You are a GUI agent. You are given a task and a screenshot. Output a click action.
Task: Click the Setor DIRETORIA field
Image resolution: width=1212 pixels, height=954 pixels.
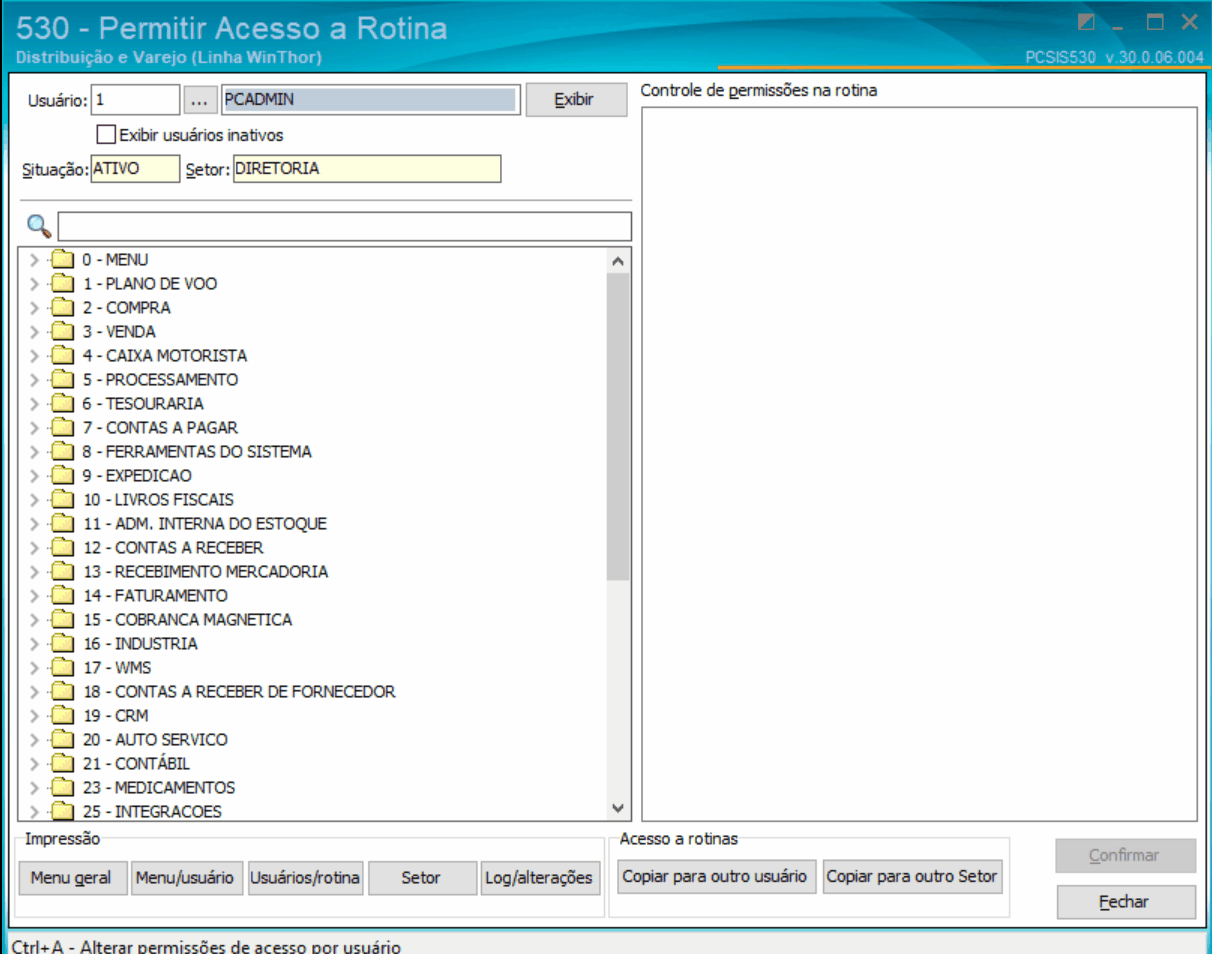point(367,169)
